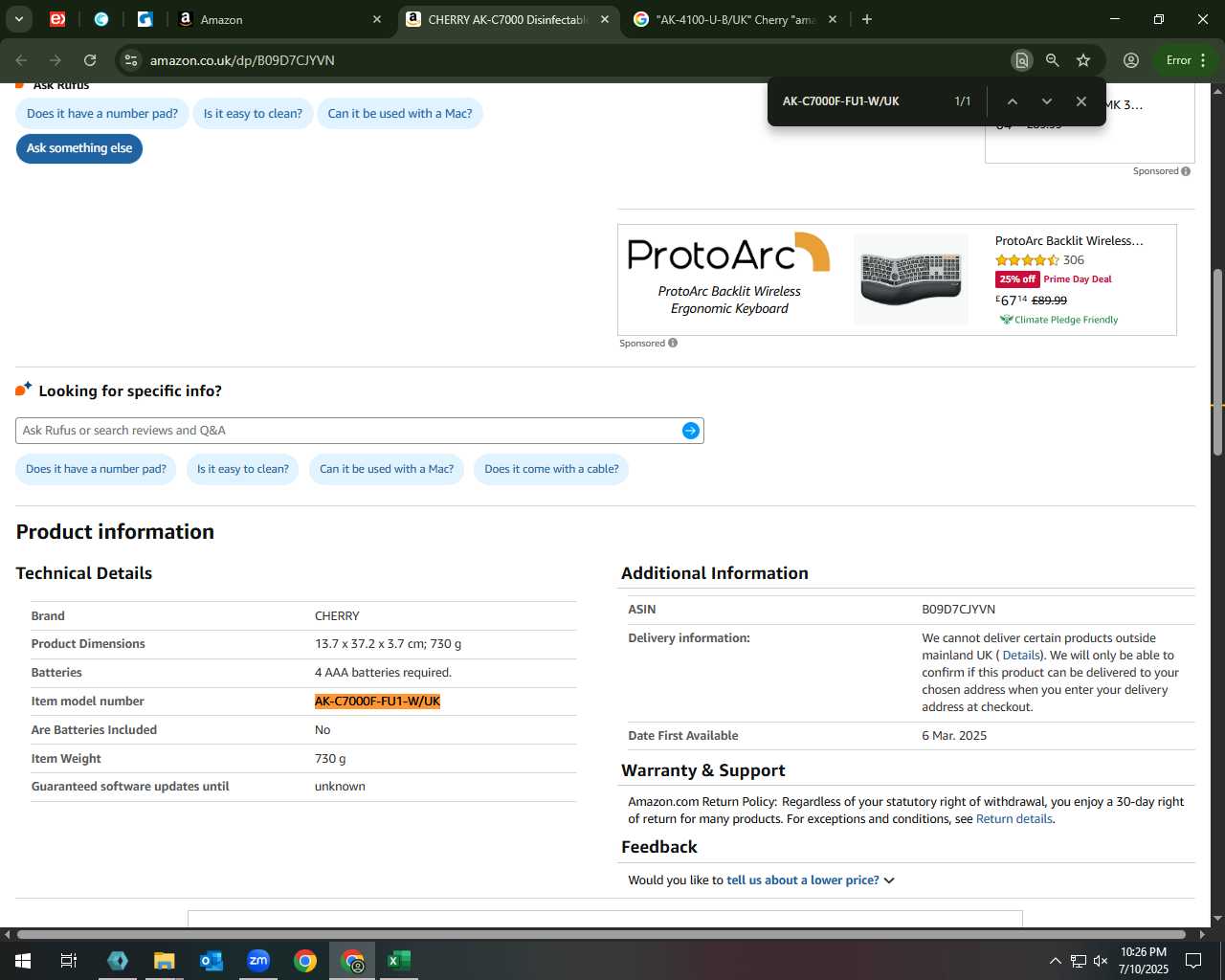Open the first Chrome taskbar icon
Screen dimensions: 1225x980
click(x=305, y=961)
